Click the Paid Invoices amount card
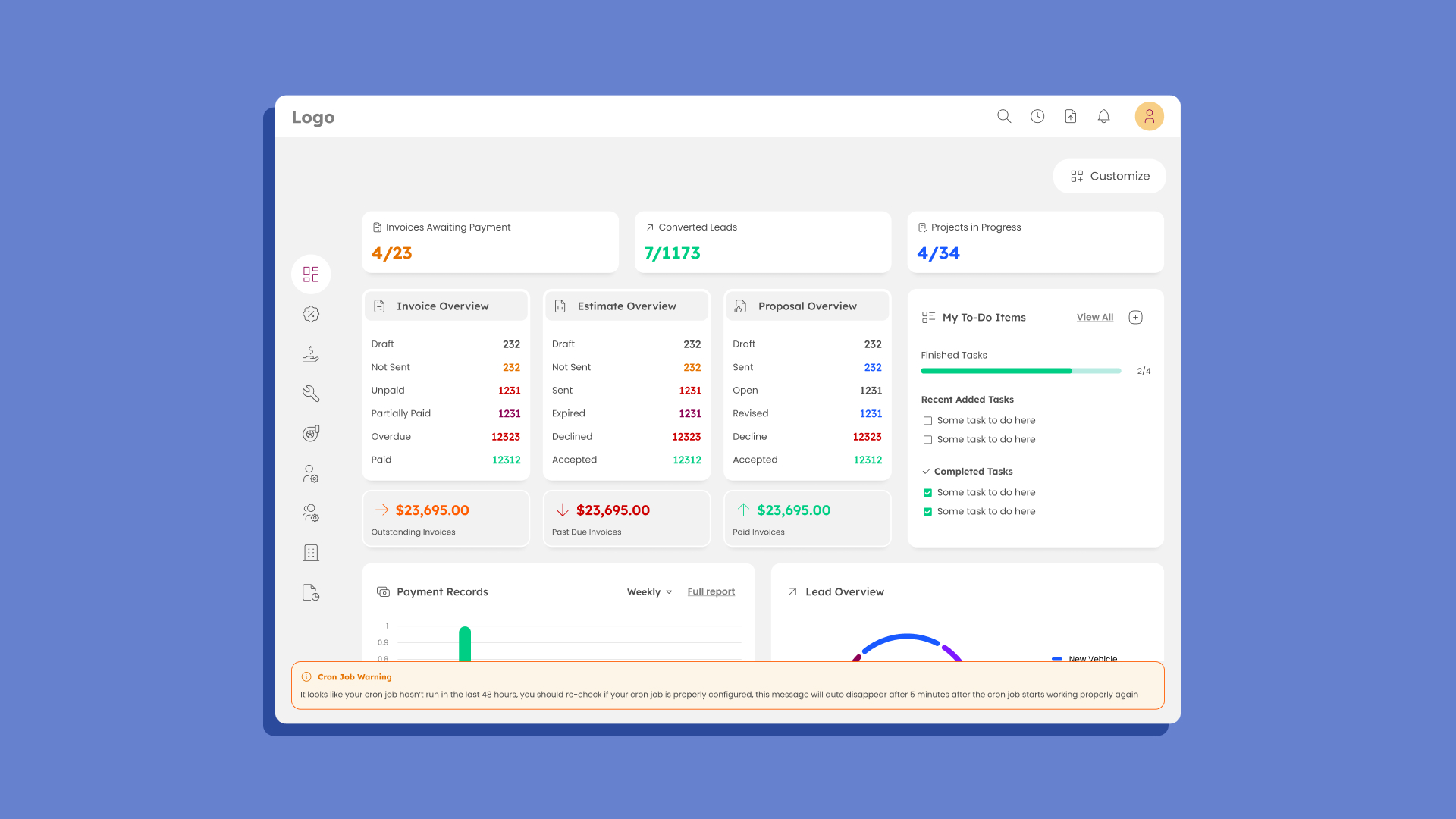Screen dimensions: 1456x819 [808, 519]
